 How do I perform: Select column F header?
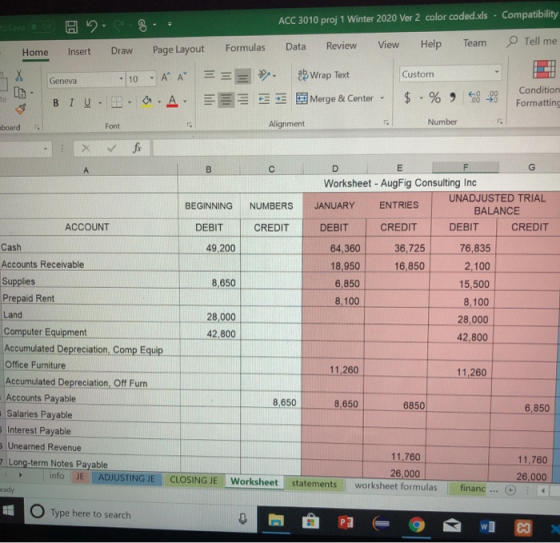tap(465, 167)
